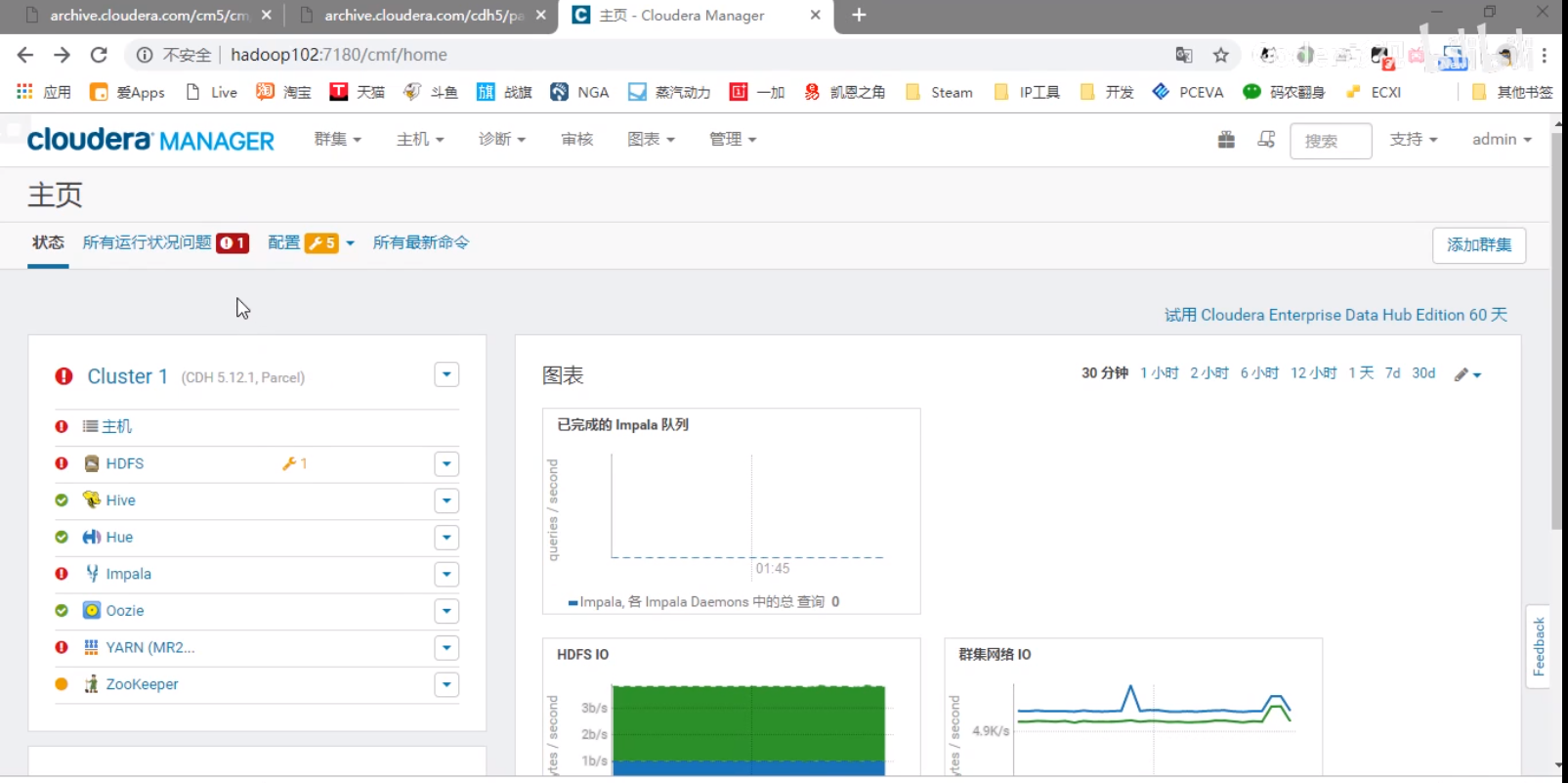The width and height of the screenshot is (1568, 783).
Task: Click the Oozie service icon
Action: [x=92, y=610]
